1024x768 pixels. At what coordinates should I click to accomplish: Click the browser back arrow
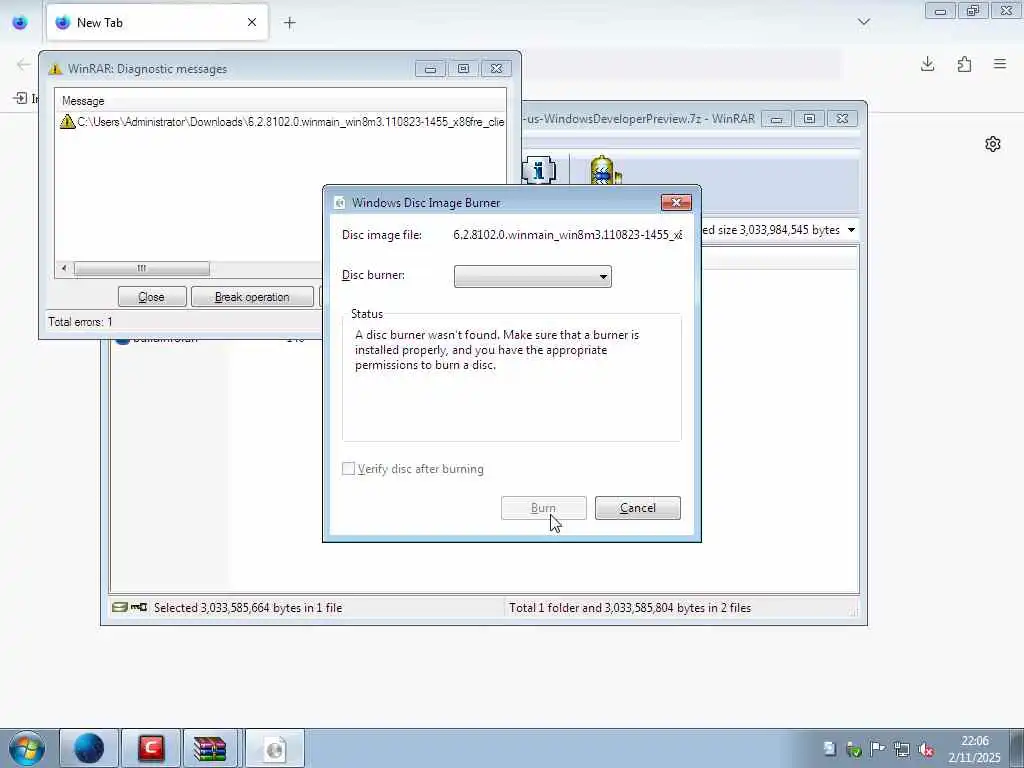coord(24,64)
